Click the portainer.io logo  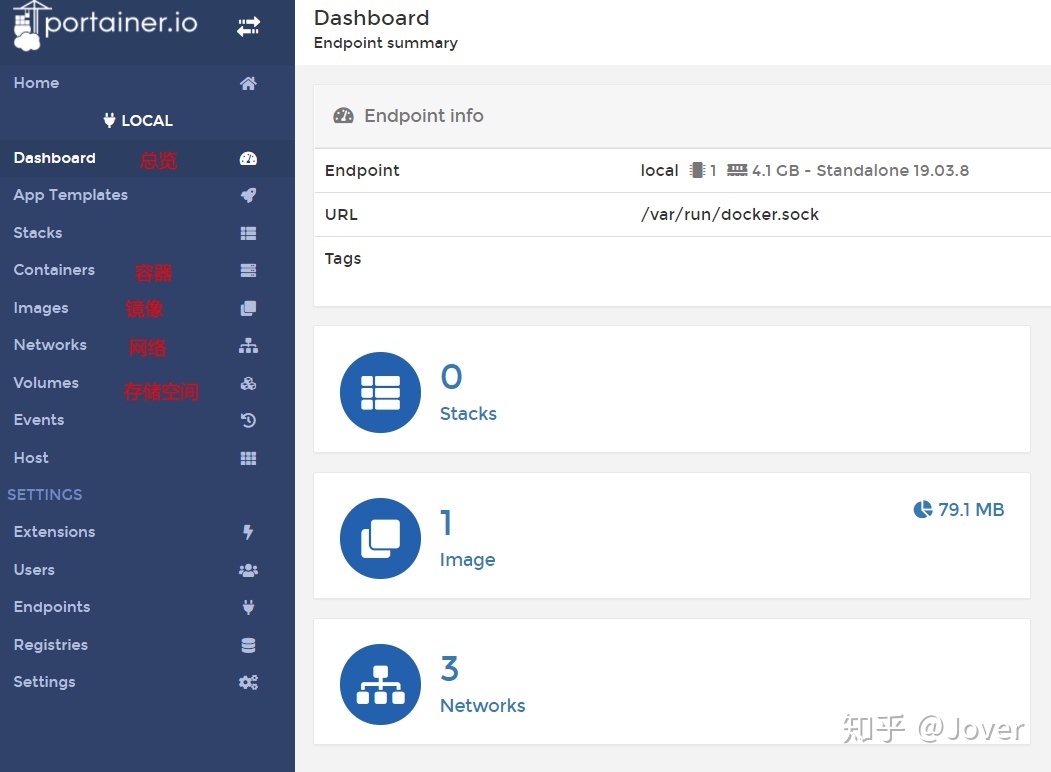pos(105,25)
